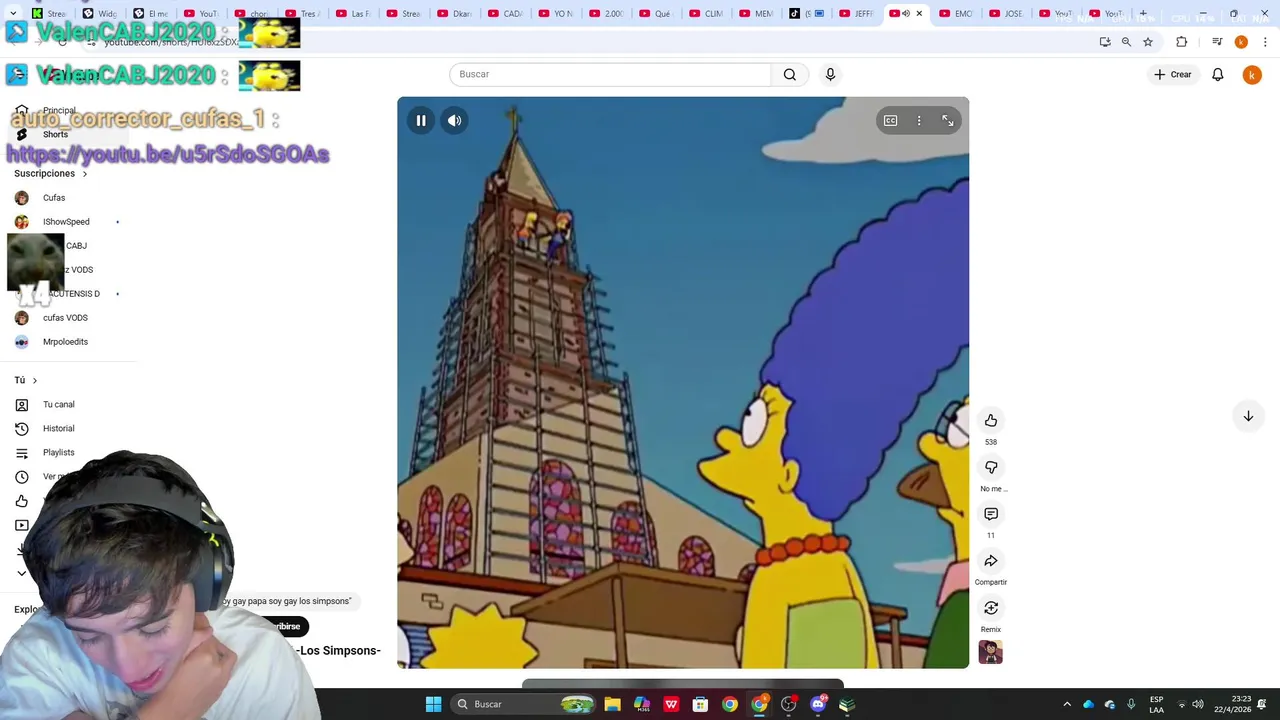Dislike the Short (No me gusta)
This screenshot has height=720, width=1280.
[x=991, y=467]
